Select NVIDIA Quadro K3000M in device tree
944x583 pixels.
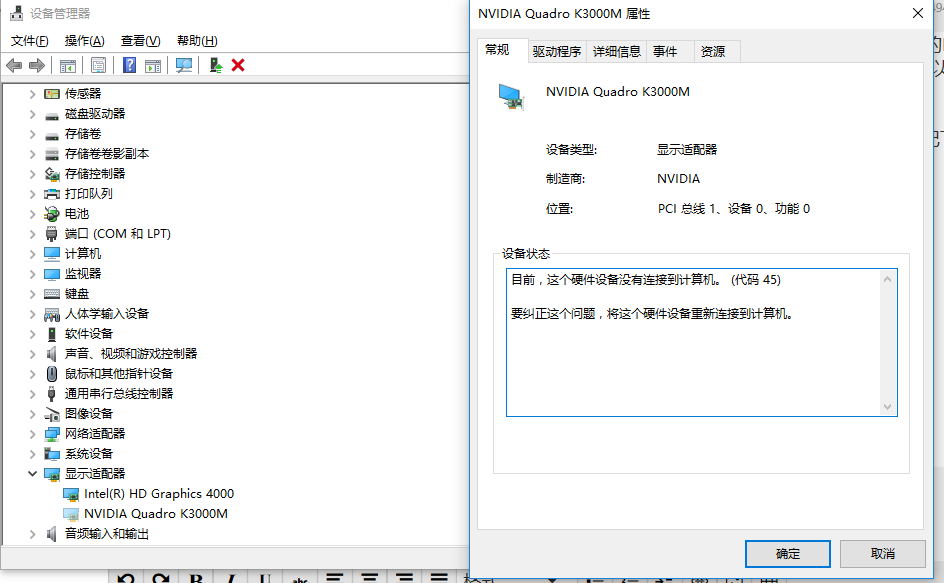[156, 514]
